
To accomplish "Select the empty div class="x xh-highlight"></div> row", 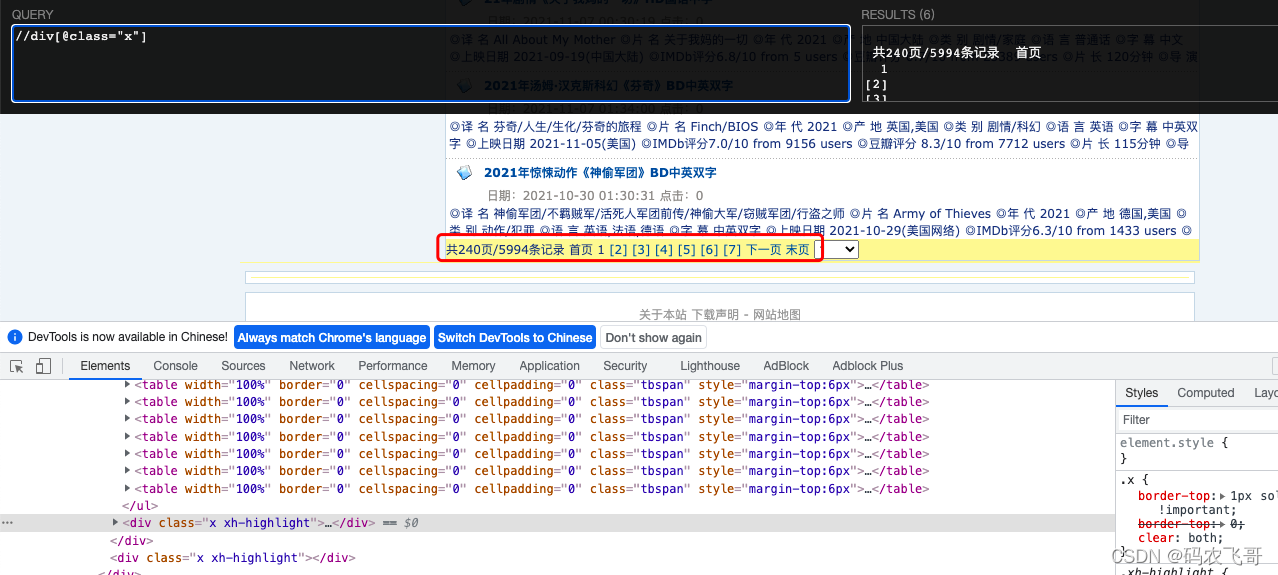I will [x=235, y=558].
